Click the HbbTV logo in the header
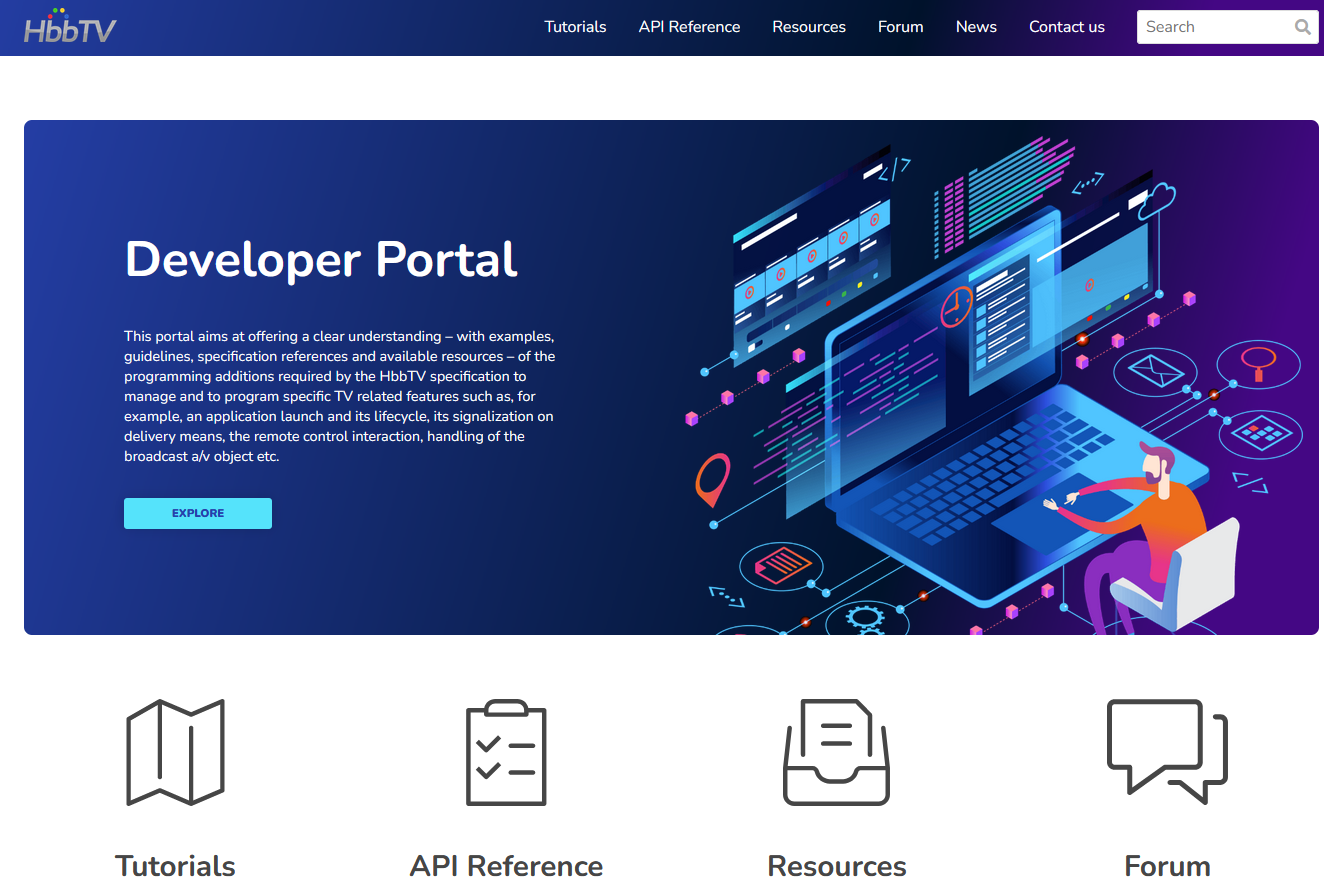 (70, 27)
